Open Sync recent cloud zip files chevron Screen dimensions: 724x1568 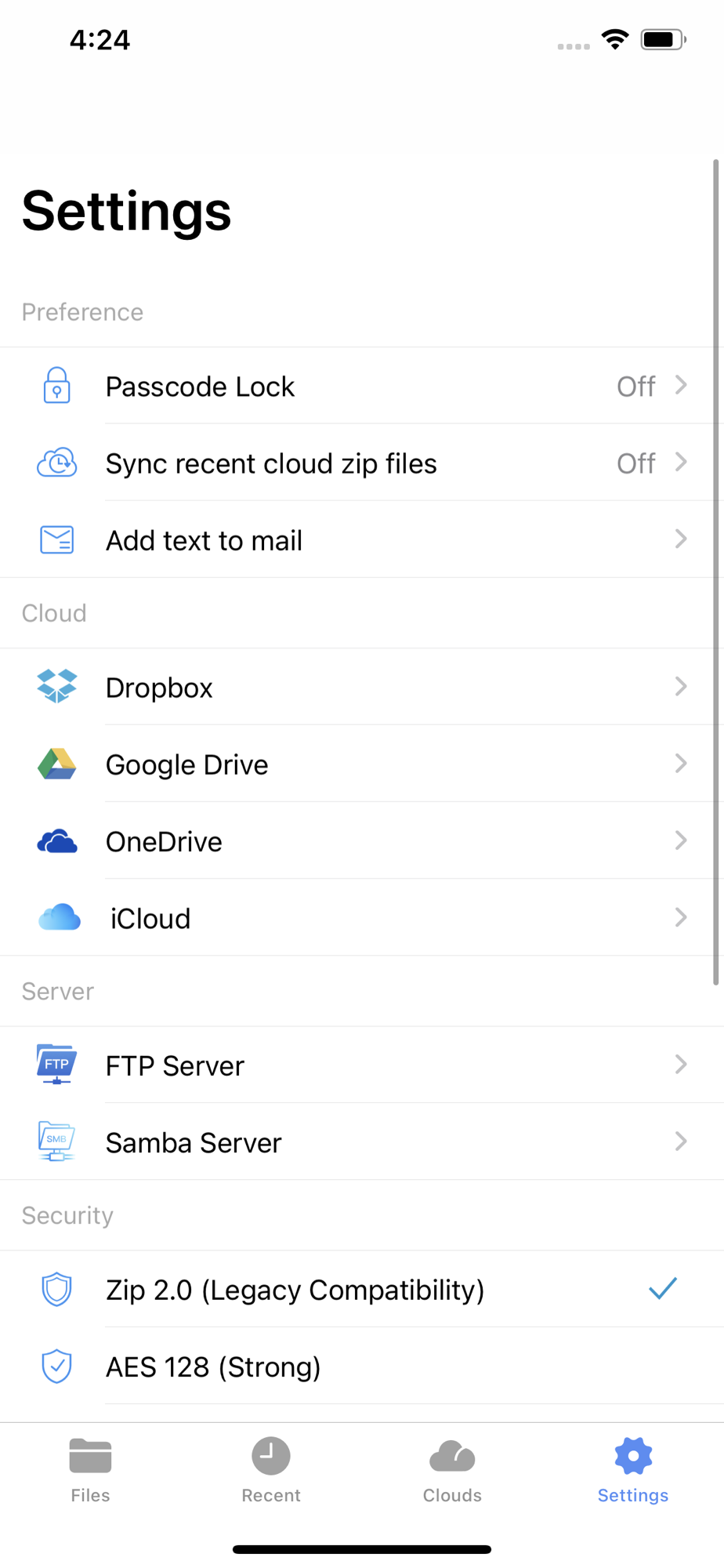click(681, 462)
